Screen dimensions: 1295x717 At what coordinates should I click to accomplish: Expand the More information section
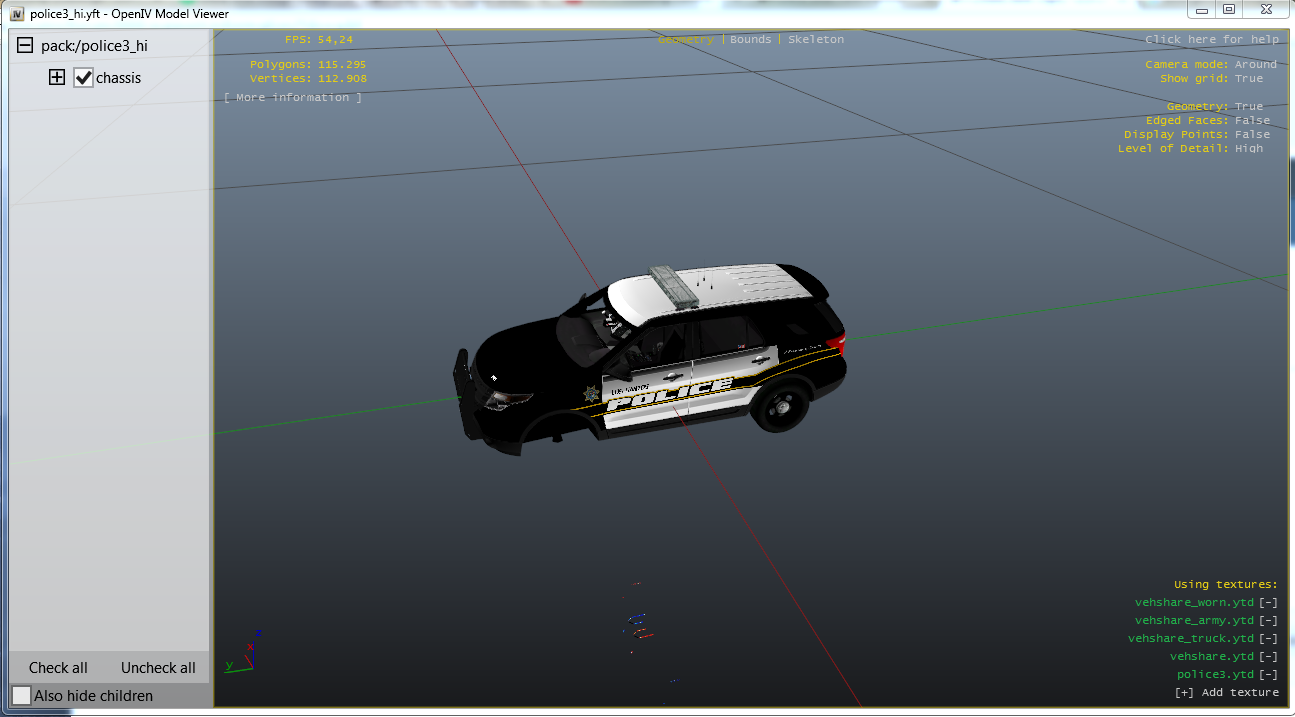point(293,98)
